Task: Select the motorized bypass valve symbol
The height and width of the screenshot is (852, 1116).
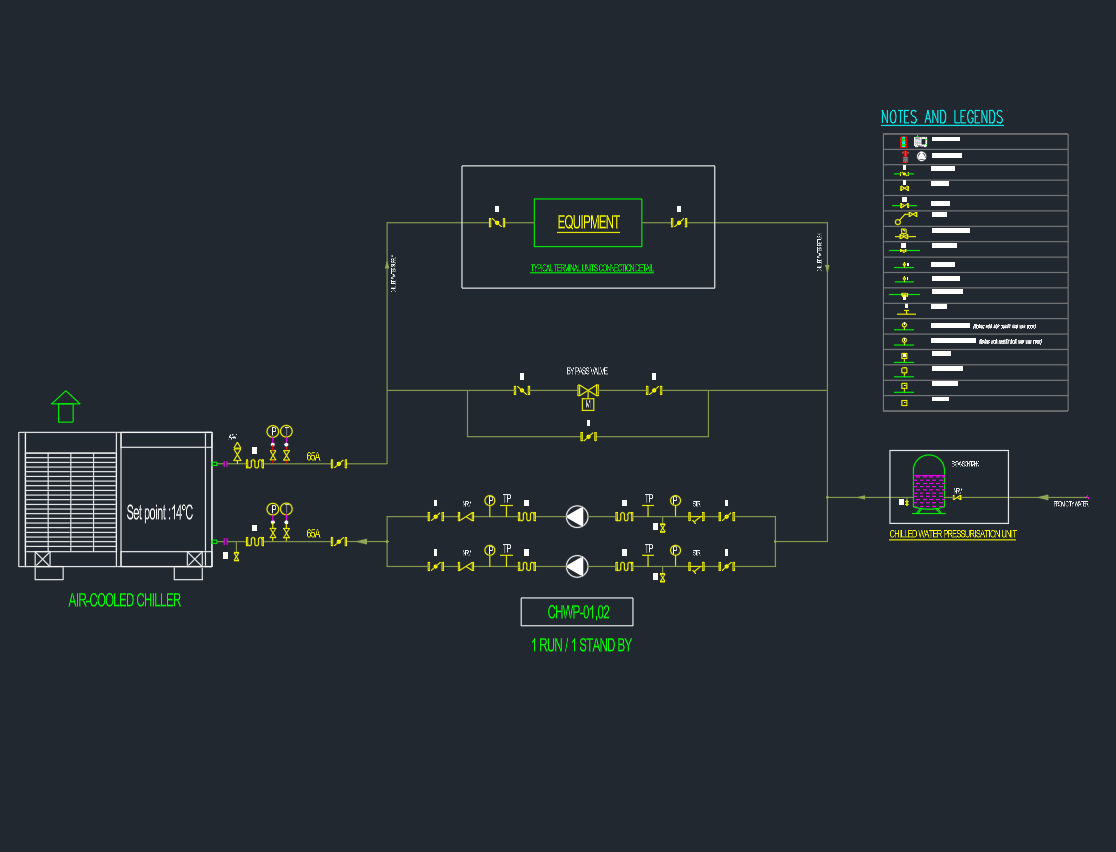Action: click(588, 391)
